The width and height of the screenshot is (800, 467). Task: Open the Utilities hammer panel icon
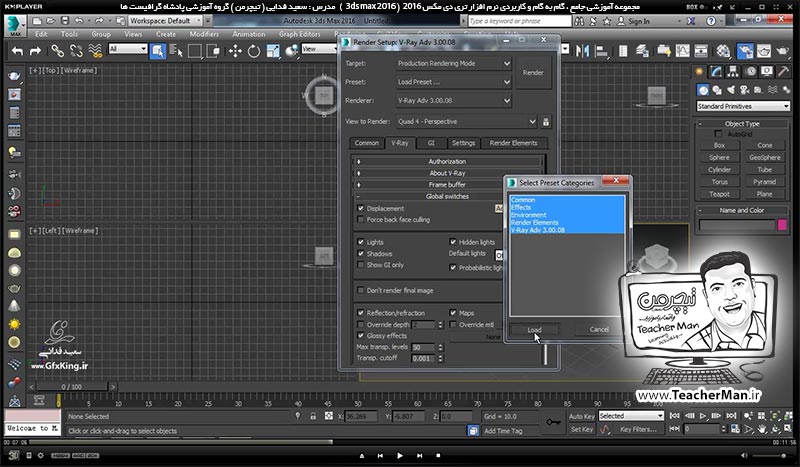click(783, 71)
